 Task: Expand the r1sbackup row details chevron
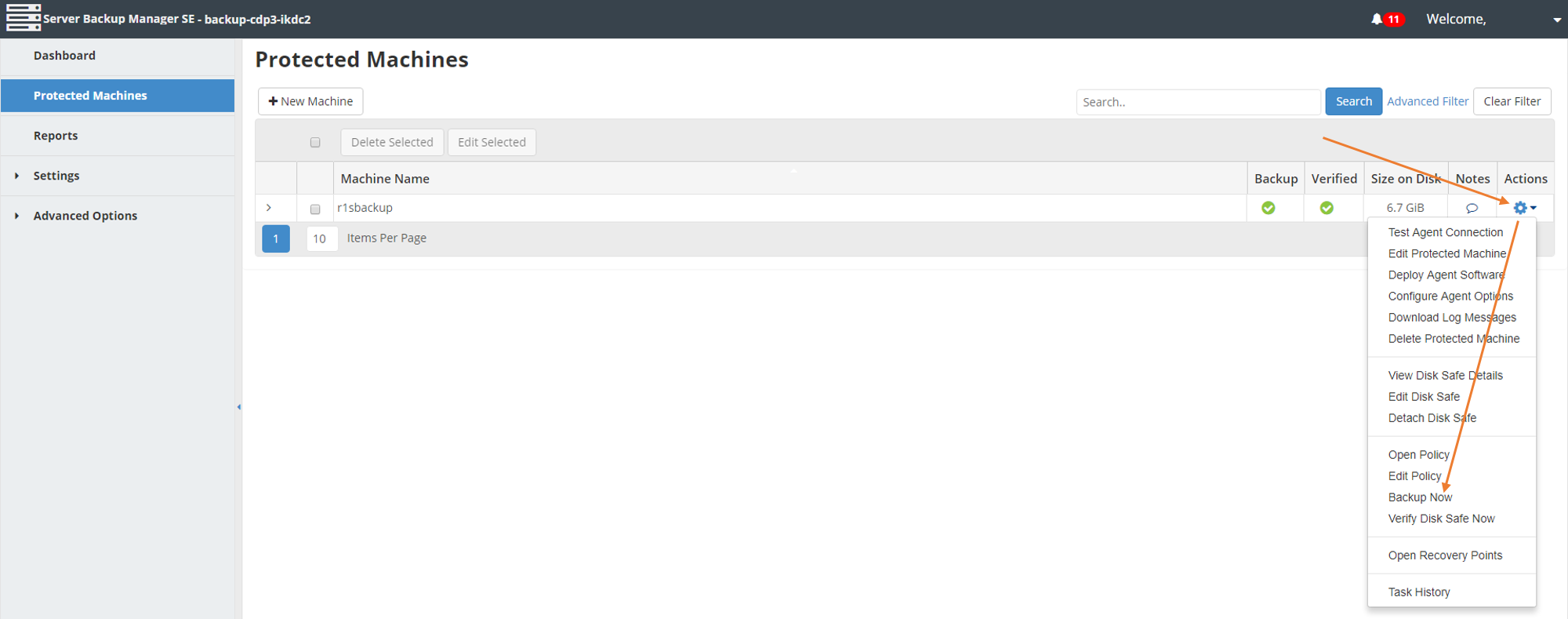[x=269, y=208]
